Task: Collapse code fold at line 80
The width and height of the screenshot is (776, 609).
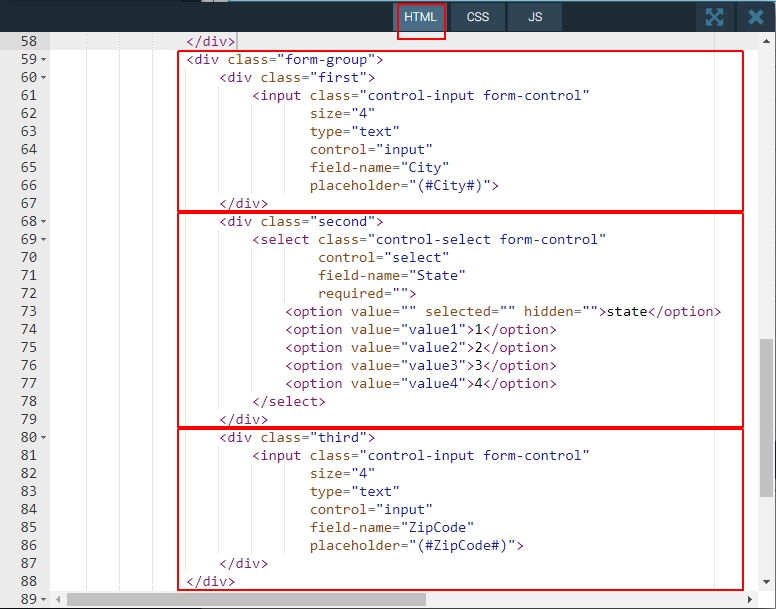Action: [44, 437]
